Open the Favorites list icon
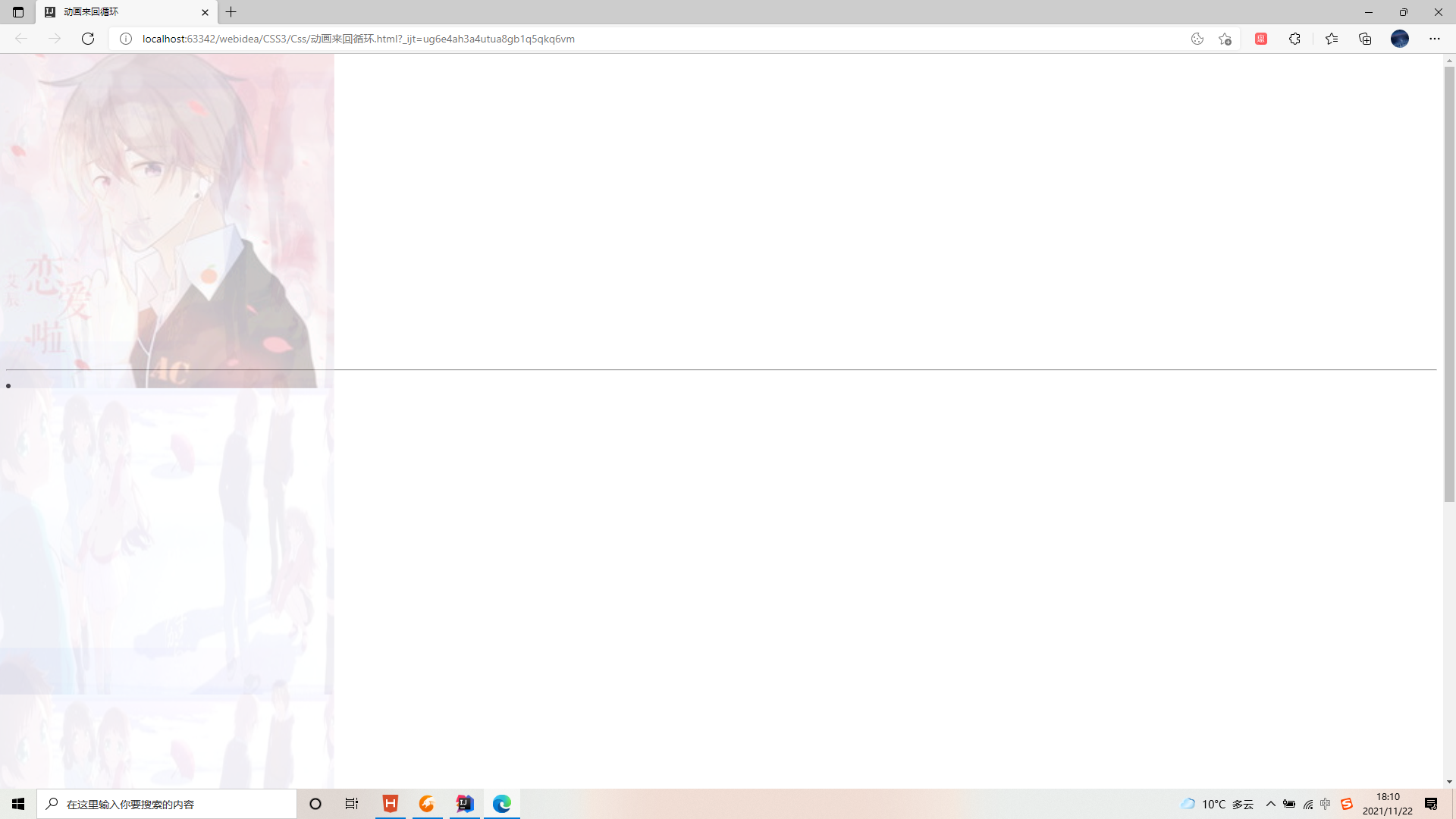The width and height of the screenshot is (1456, 819). (1332, 39)
